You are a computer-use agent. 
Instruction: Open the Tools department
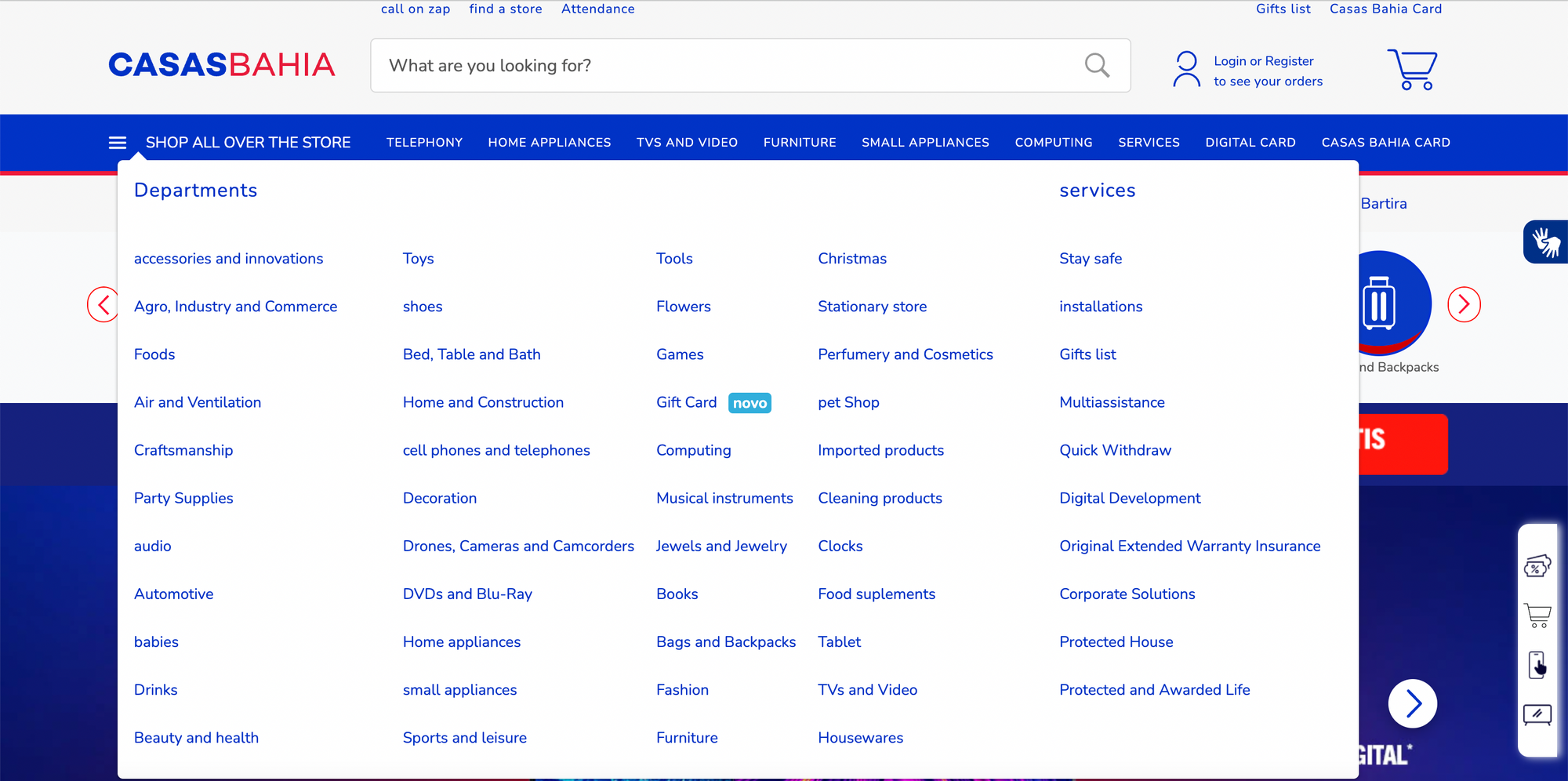[674, 259]
